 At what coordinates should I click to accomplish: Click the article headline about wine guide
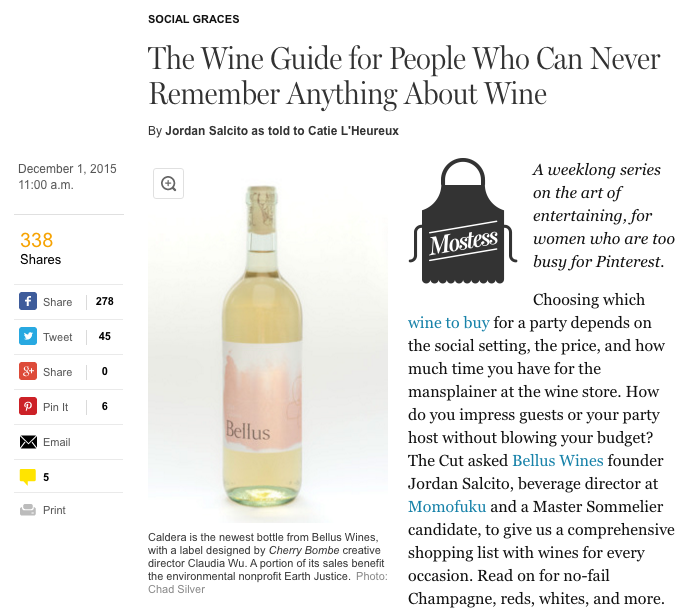404,76
